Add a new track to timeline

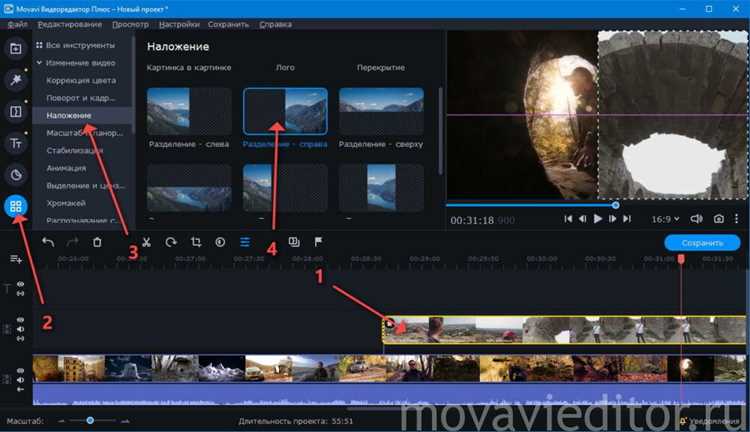16,259
